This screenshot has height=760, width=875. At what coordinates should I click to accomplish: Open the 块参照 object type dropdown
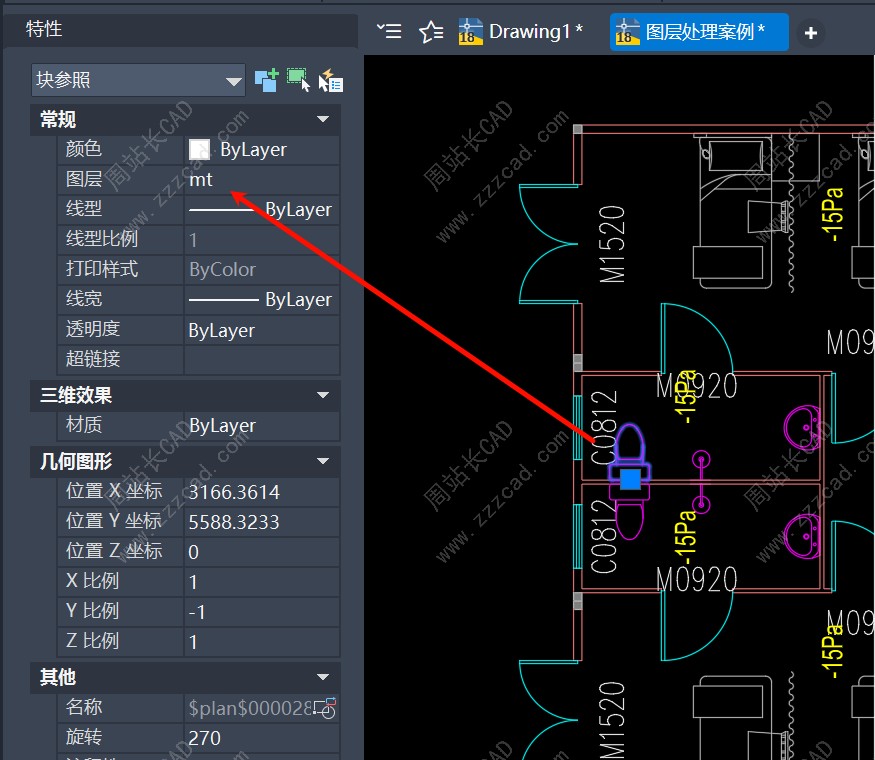234,80
